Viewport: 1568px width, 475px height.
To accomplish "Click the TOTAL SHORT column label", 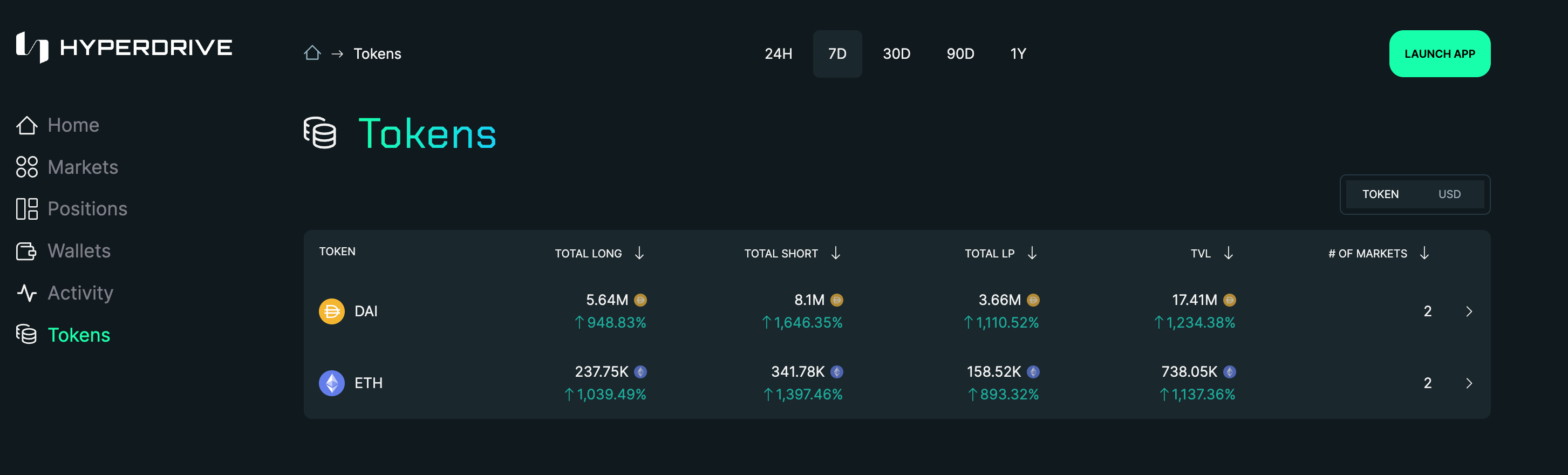I will 781,253.
